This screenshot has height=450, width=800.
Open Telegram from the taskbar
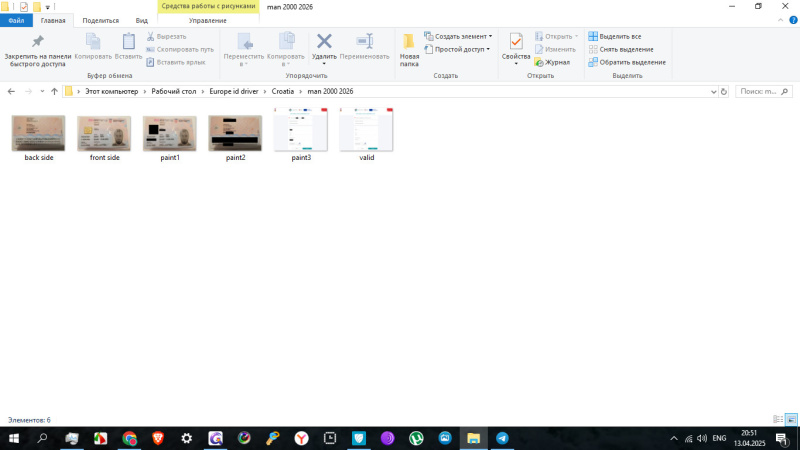tap(502, 438)
